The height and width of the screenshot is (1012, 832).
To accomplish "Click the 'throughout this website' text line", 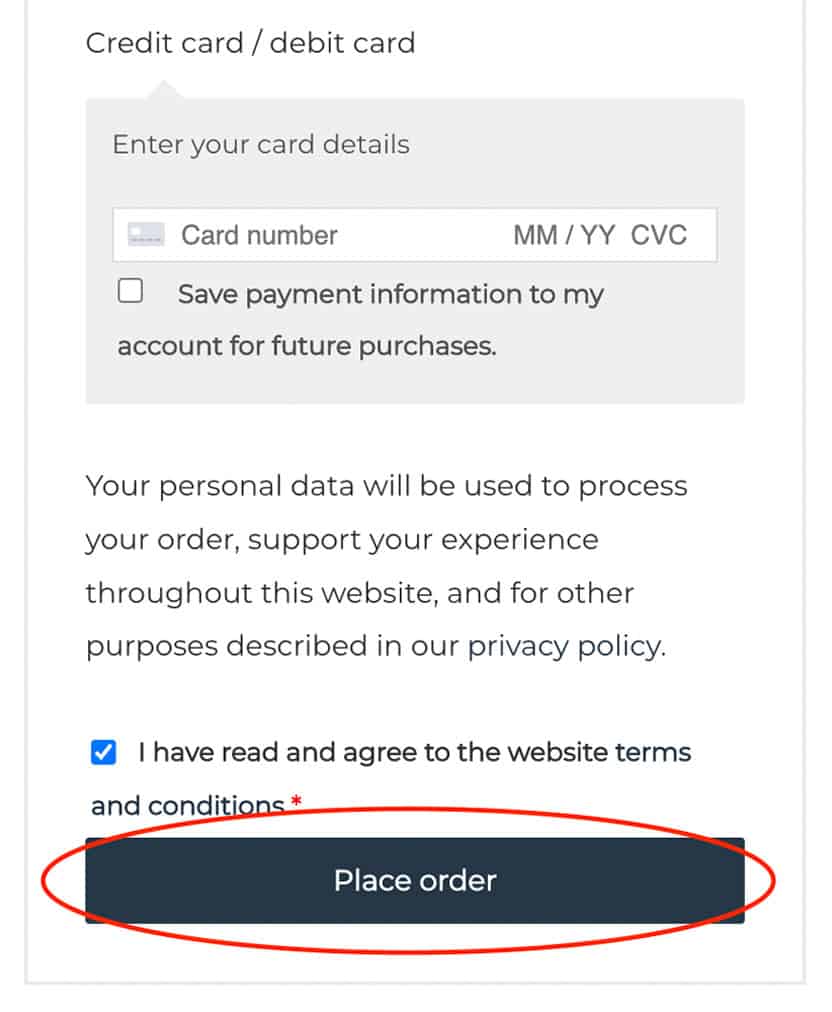I will coord(360,593).
